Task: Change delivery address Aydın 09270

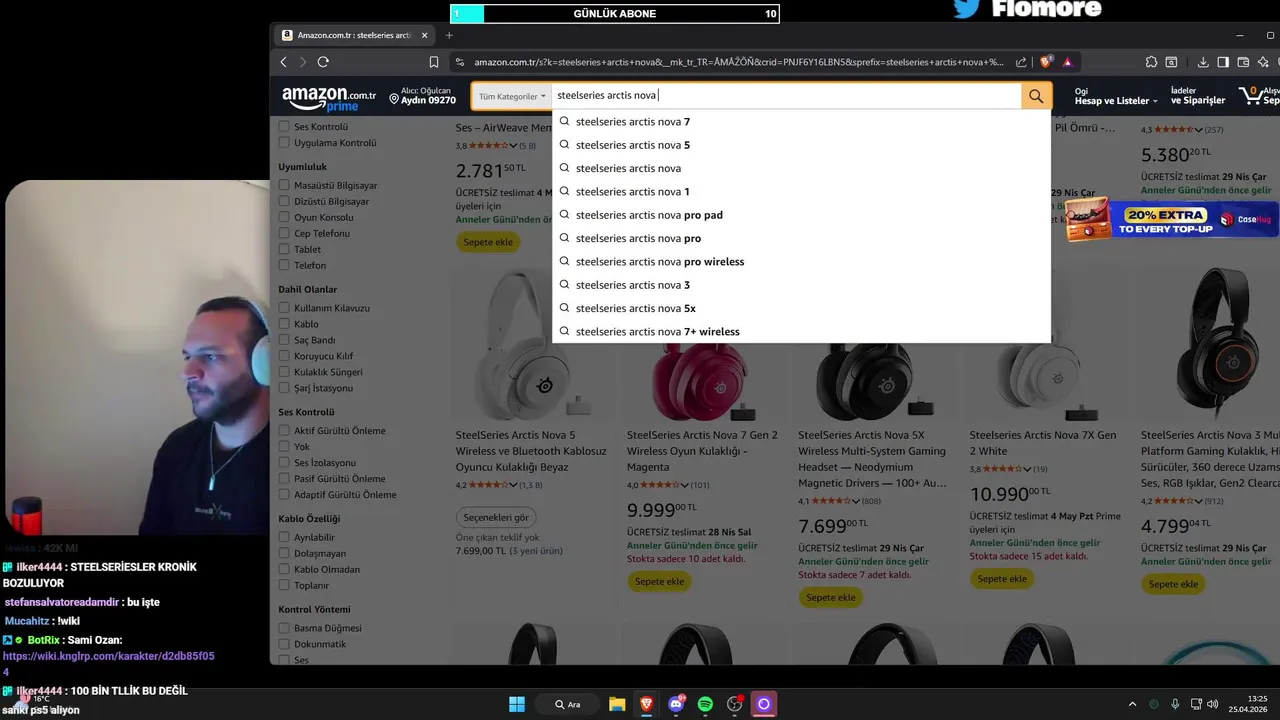Action: click(x=422, y=96)
